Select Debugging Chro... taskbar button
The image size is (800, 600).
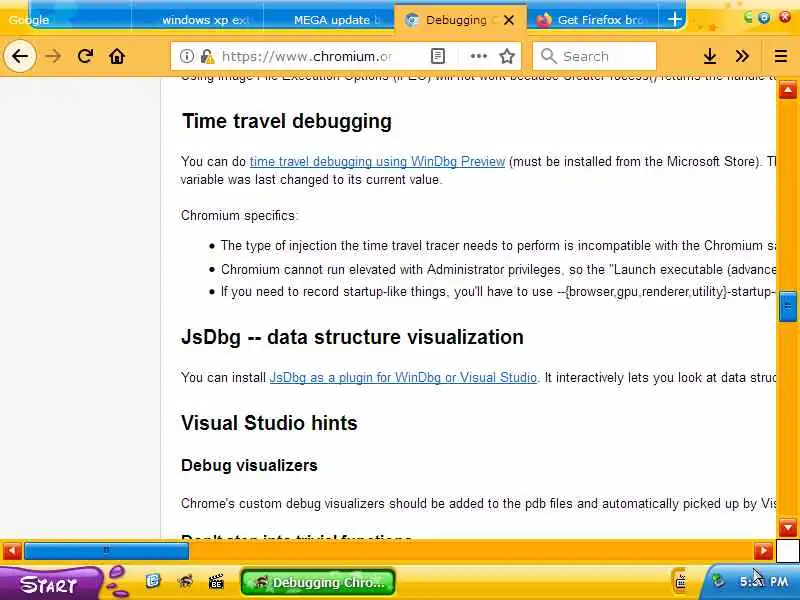tap(318, 582)
